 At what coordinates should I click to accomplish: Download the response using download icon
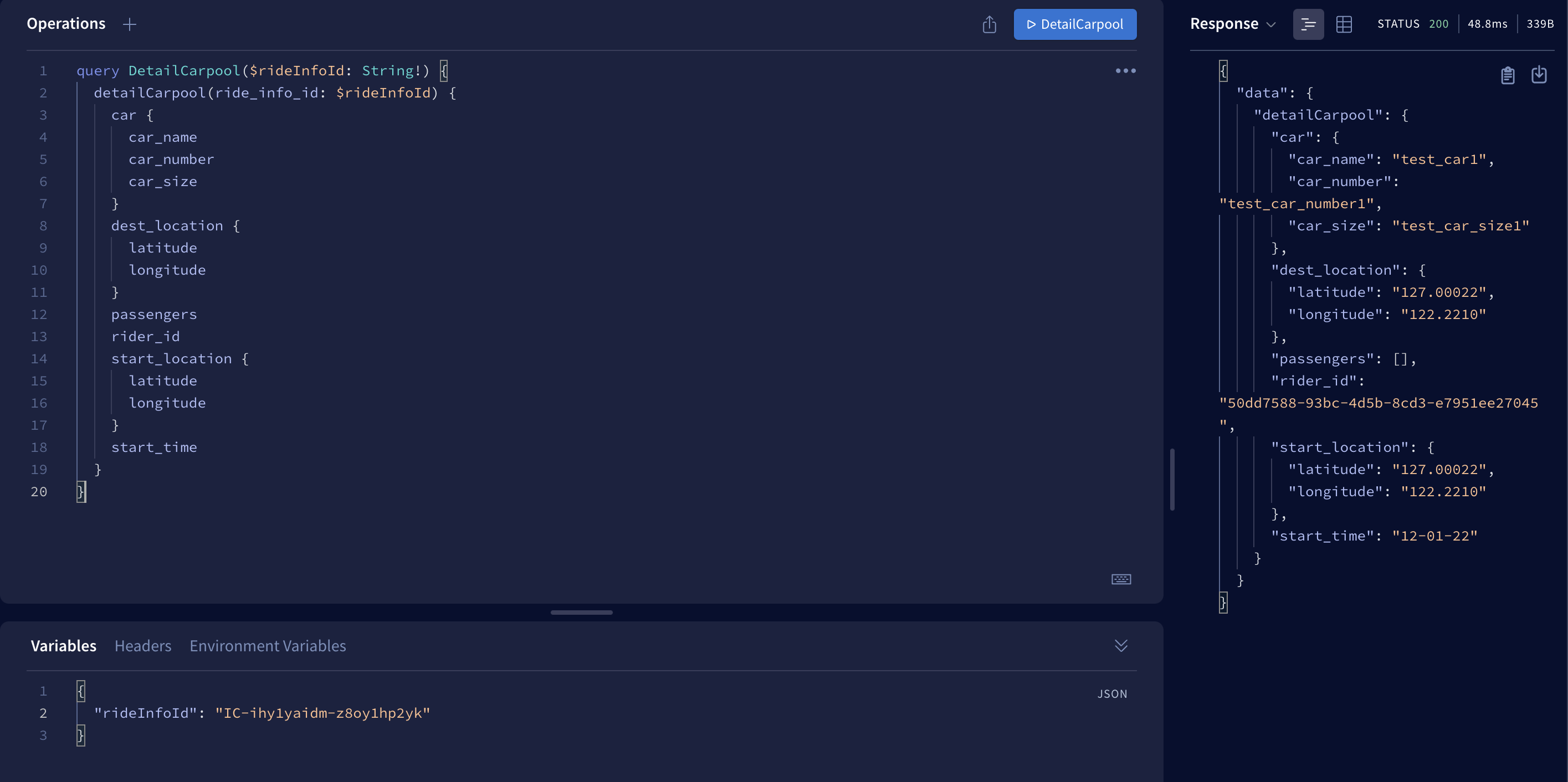(x=1539, y=74)
